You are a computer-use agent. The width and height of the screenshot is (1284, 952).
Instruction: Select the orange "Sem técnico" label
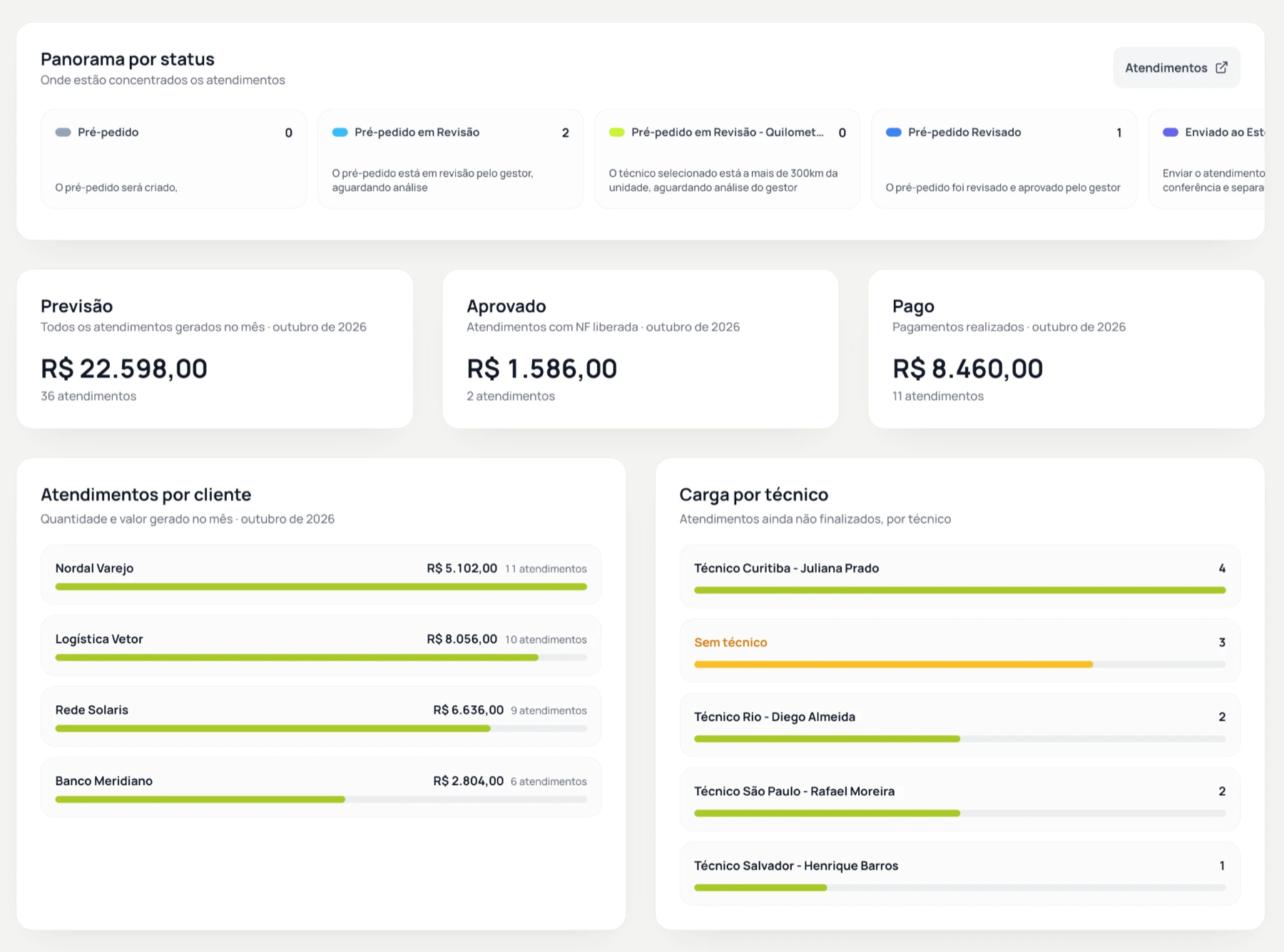[x=730, y=643]
